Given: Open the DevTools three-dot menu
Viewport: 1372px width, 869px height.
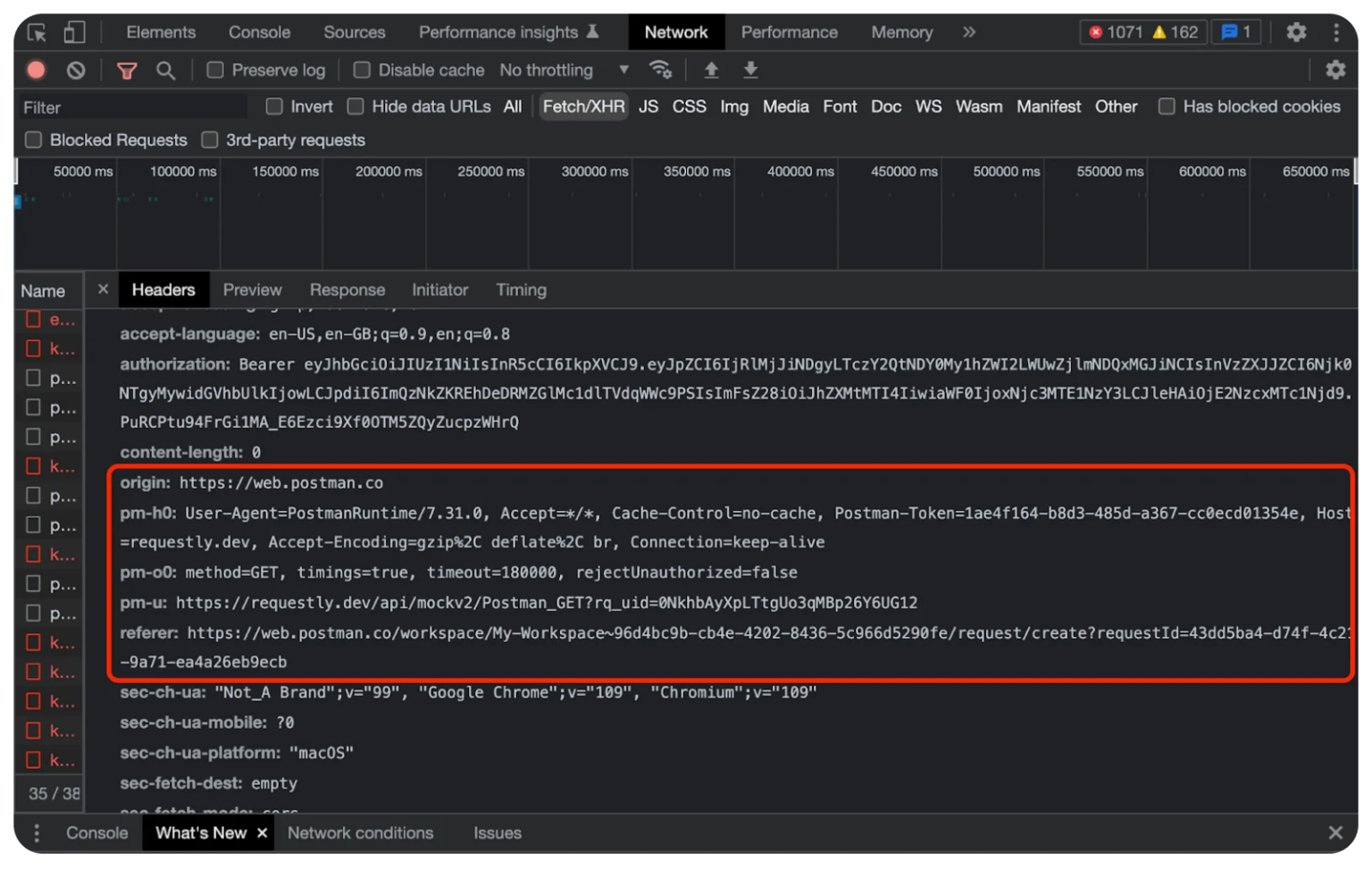Looking at the screenshot, I should point(1335,32).
